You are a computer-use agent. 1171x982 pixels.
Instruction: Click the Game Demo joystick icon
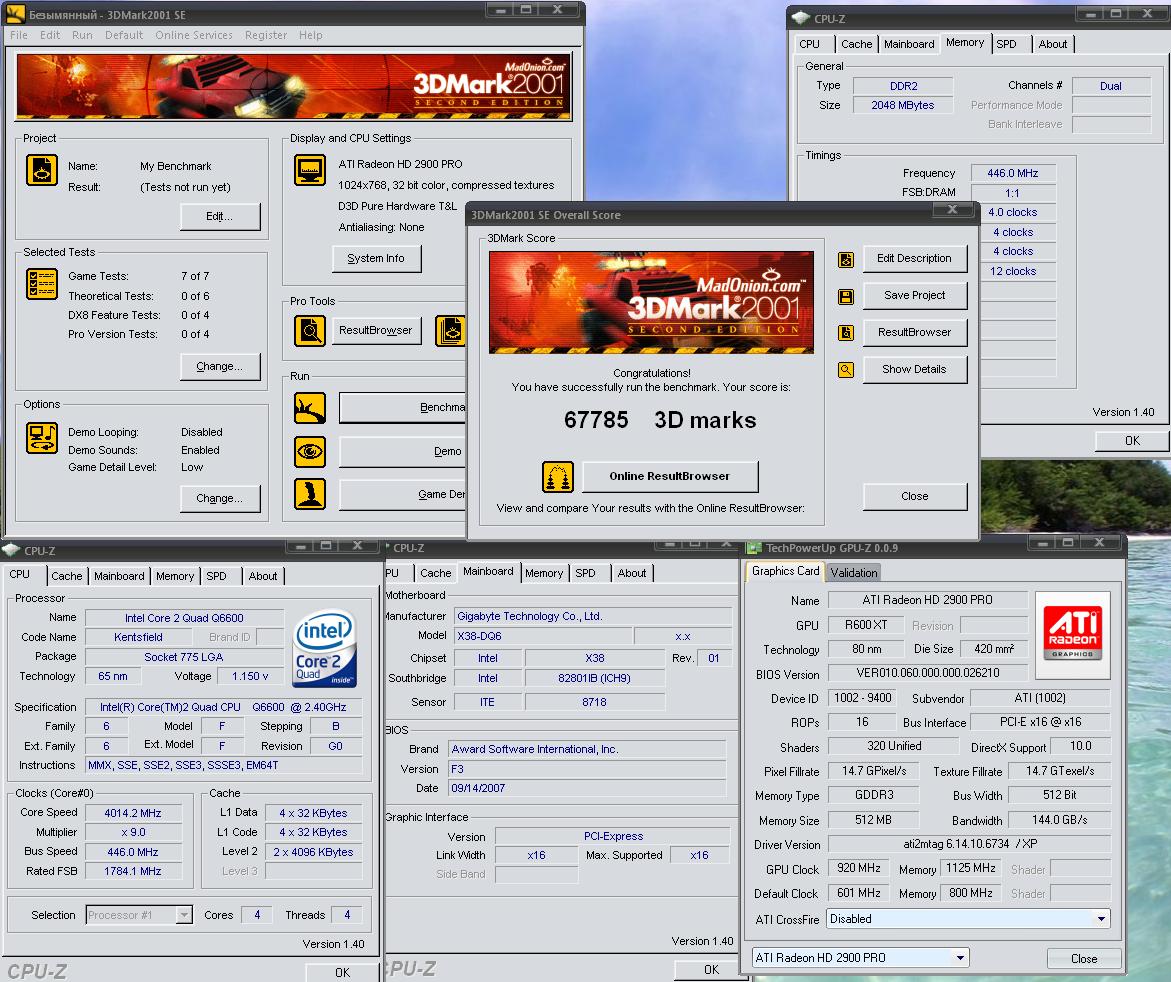coord(309,494)
